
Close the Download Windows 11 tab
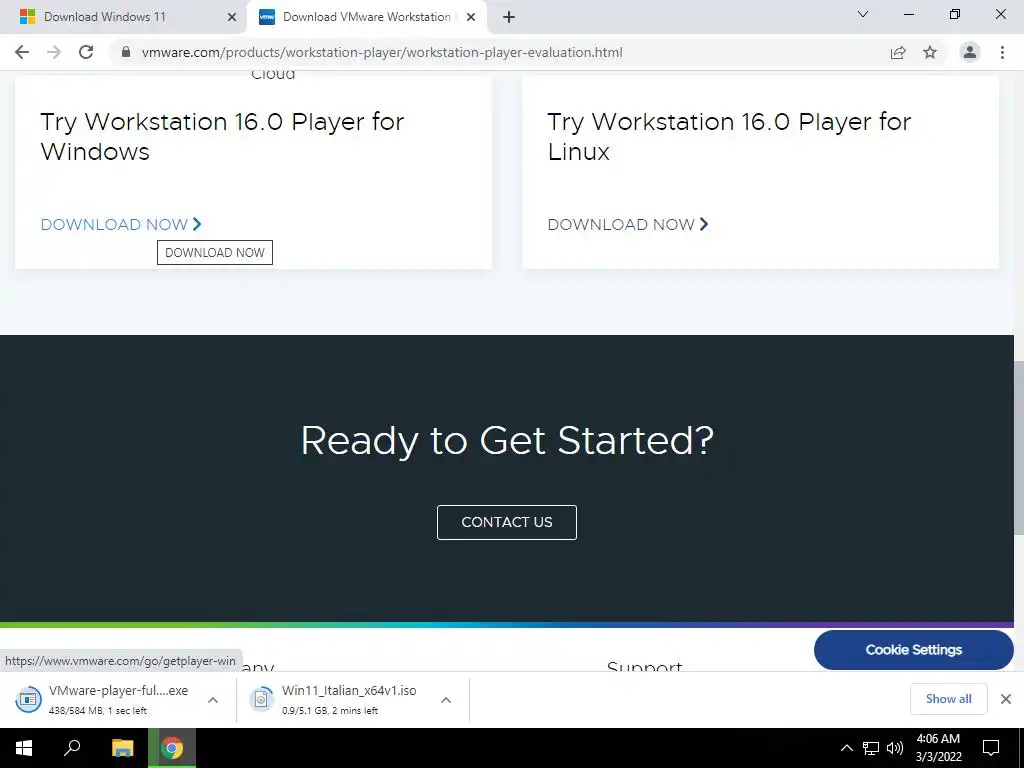[x=232, y=17]
